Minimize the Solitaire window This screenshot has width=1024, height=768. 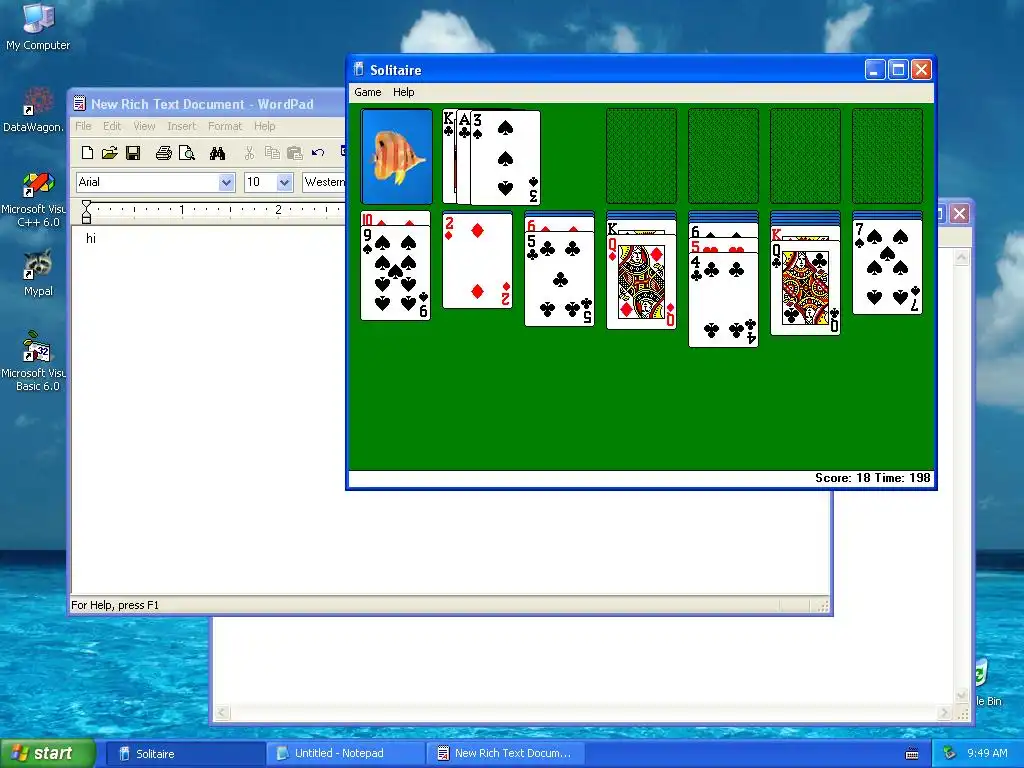(x=875, y=69)
